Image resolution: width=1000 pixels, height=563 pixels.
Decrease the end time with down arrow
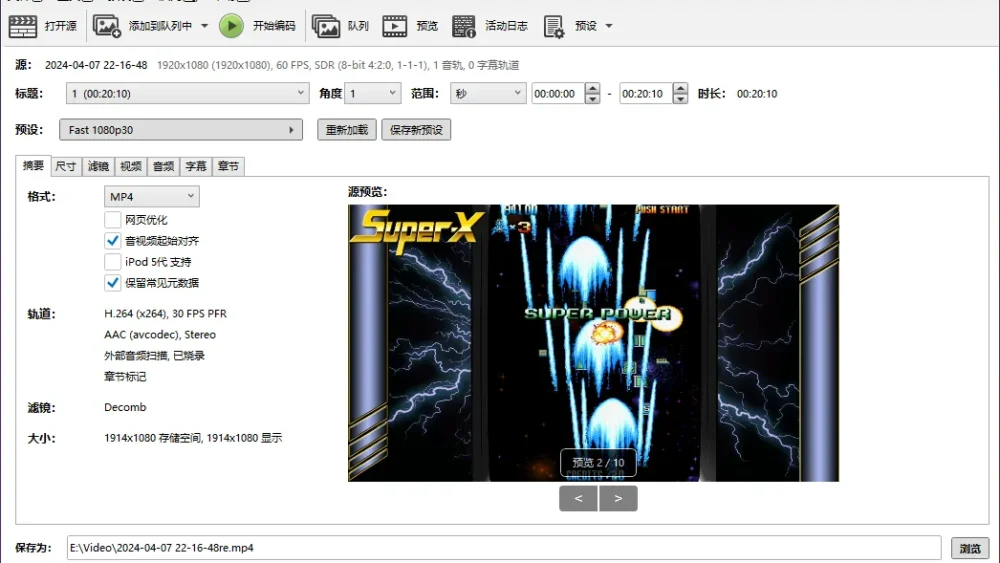pos(680,99)
